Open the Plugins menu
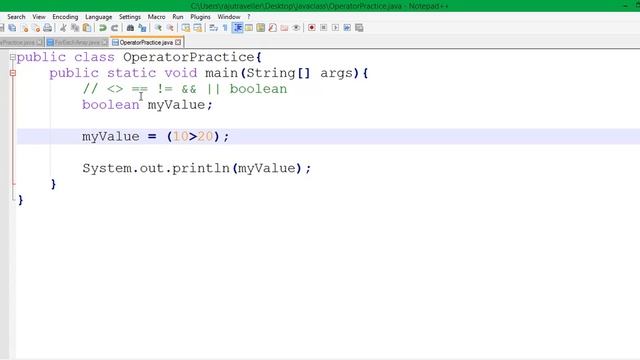Screen dimensions: 640x360 (x=200, y=17)
